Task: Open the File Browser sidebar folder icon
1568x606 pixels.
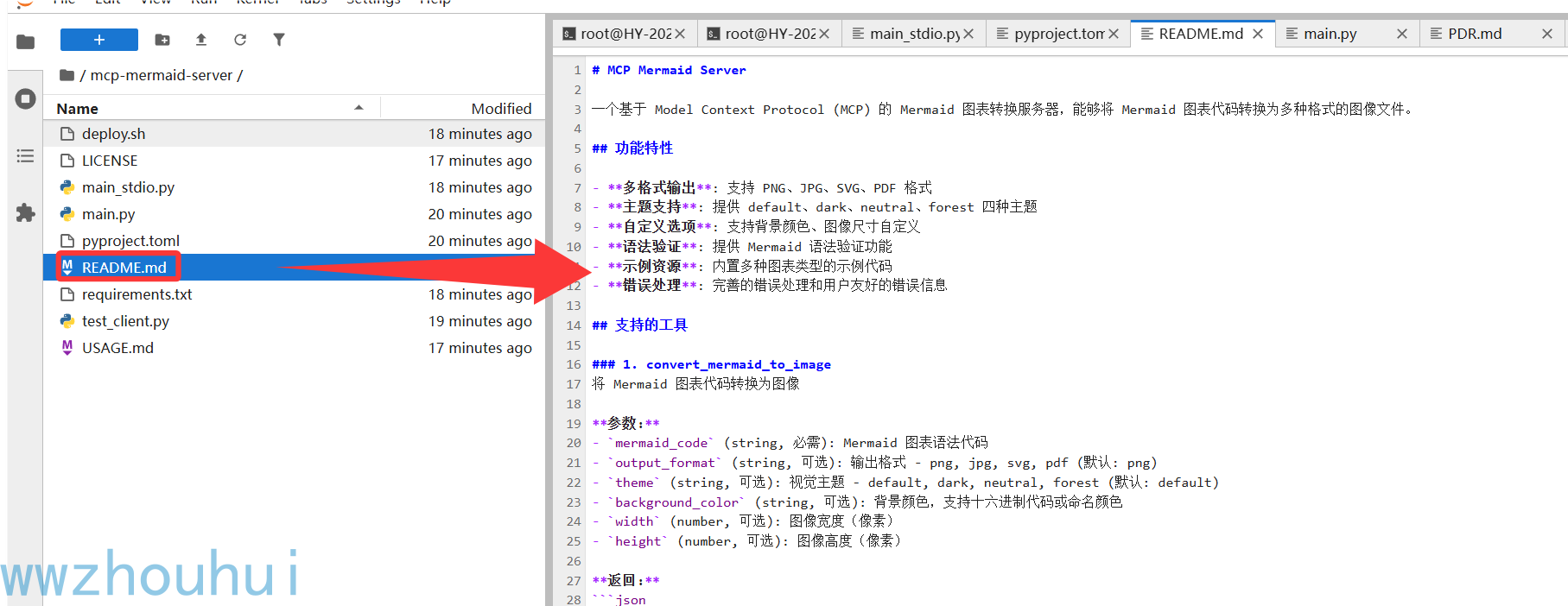Action: coord(25,41)
